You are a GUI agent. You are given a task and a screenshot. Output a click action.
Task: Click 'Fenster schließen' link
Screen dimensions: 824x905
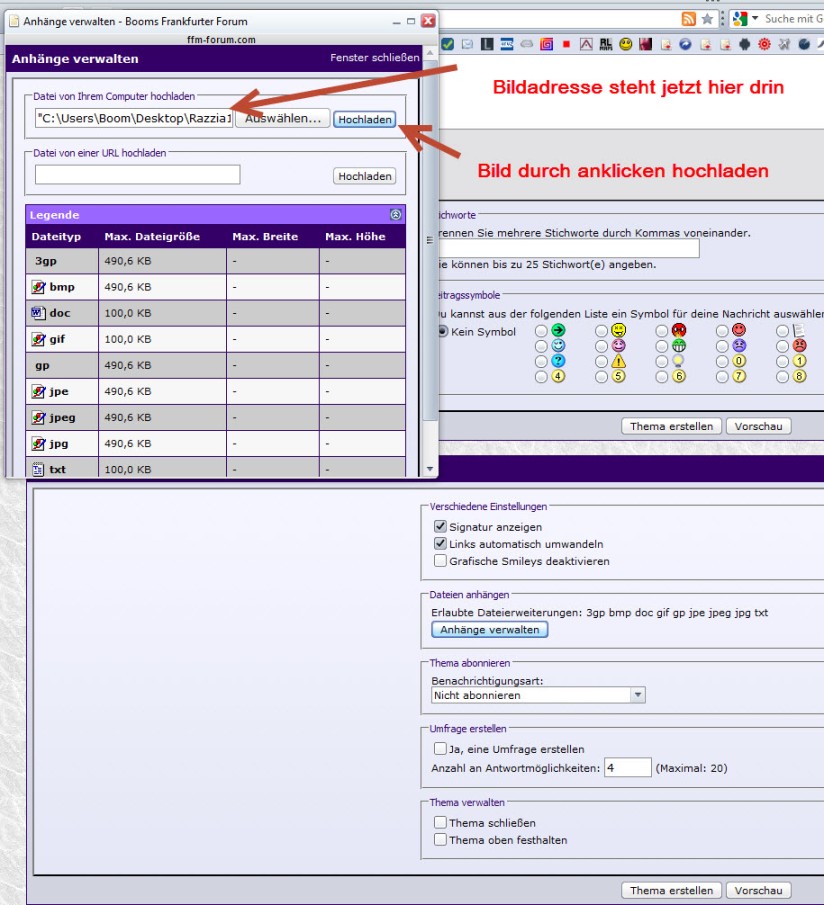coord(375,58)
